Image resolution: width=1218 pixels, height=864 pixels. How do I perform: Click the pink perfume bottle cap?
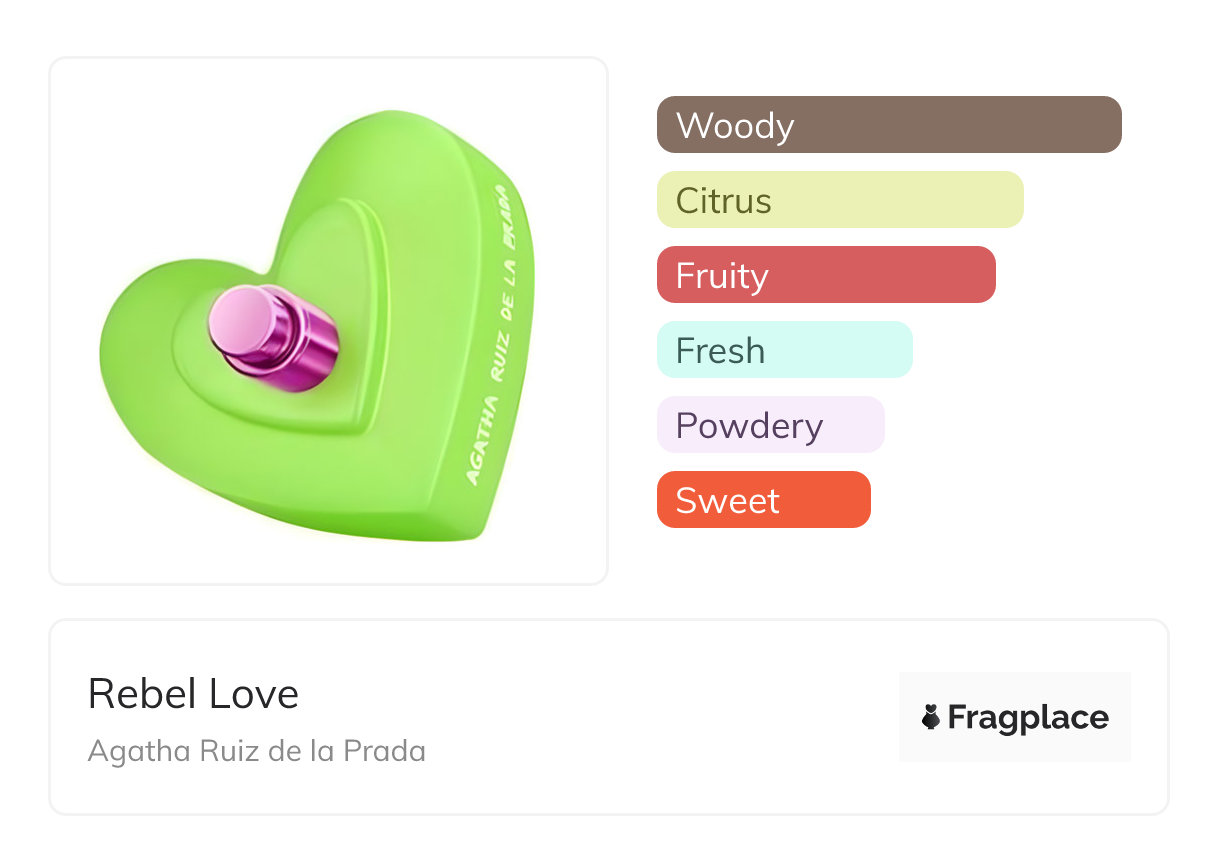pyautogui.click(x=272, y=335)
